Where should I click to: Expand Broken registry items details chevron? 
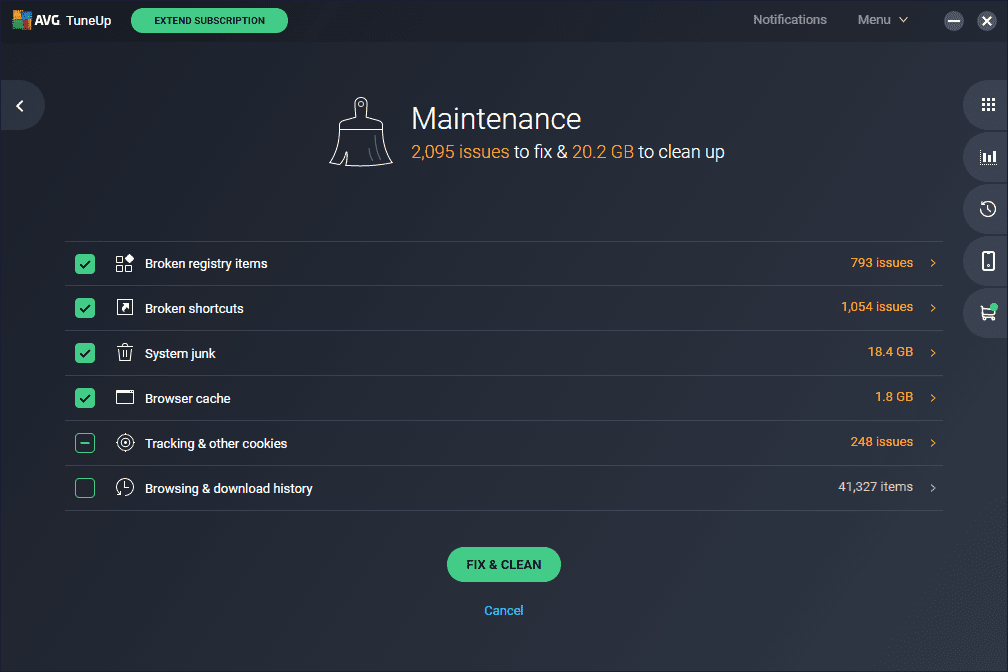point(933,263)
